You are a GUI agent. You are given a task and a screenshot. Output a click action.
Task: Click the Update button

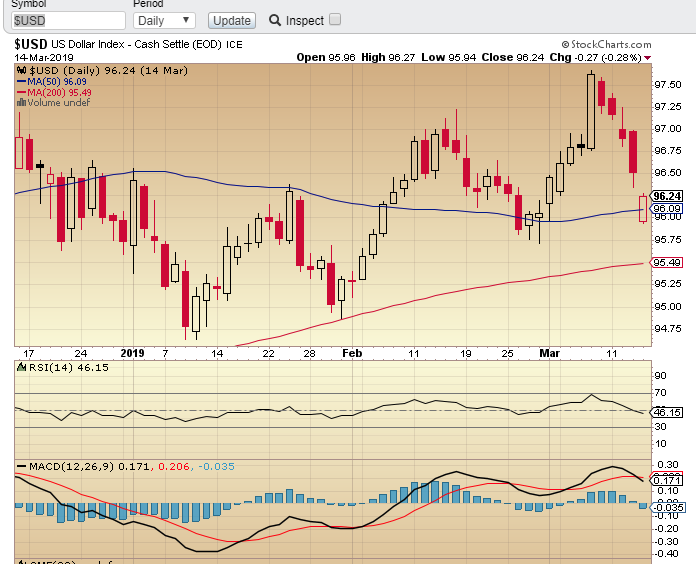(x=232, y=21)
